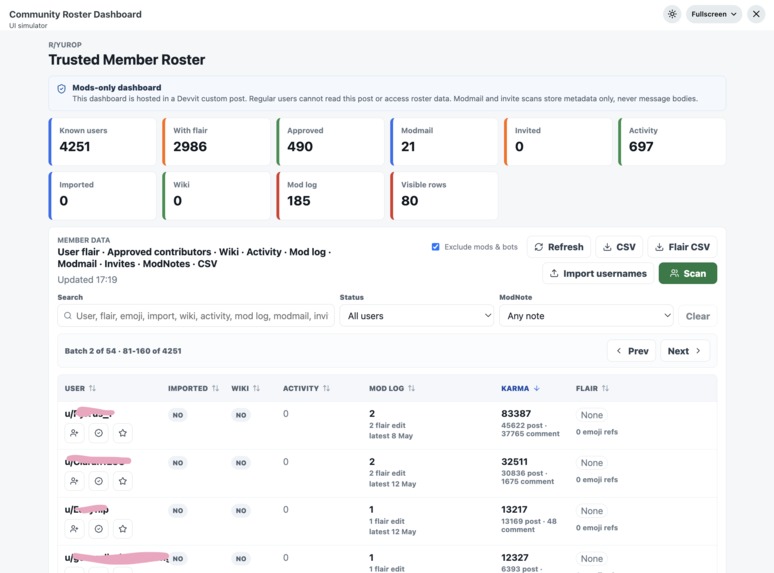Click the Activity 697 card
This screenshot has height=573, width=774.
pos(672,142)
